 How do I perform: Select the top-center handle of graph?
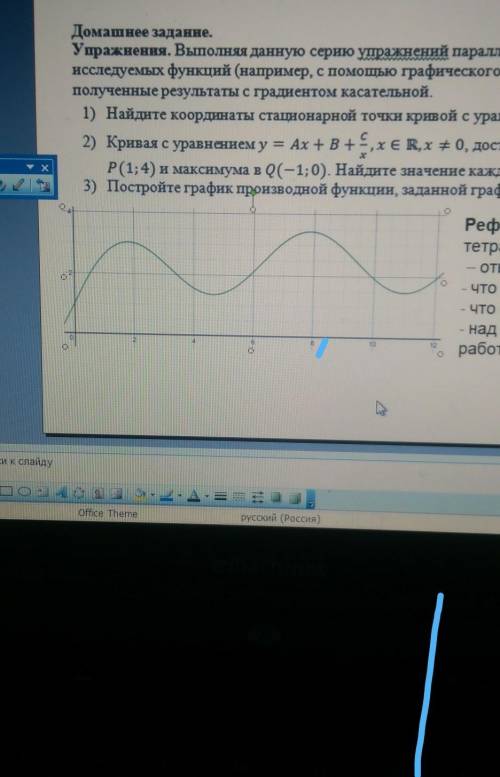pyautogui.click(x=253, y=209)
